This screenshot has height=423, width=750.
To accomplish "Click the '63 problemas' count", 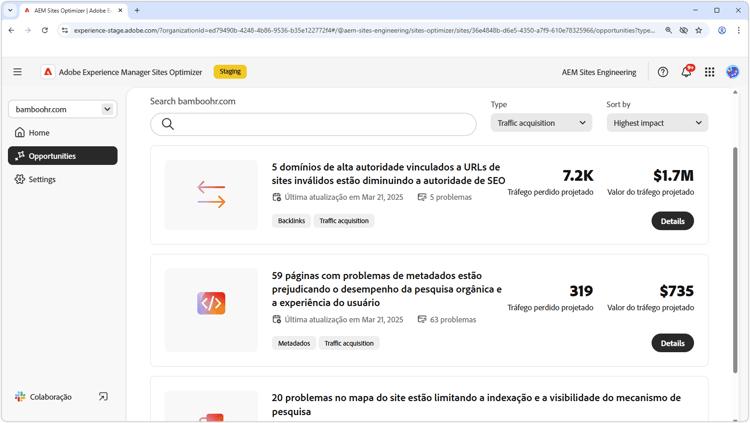I will [447, 320].
